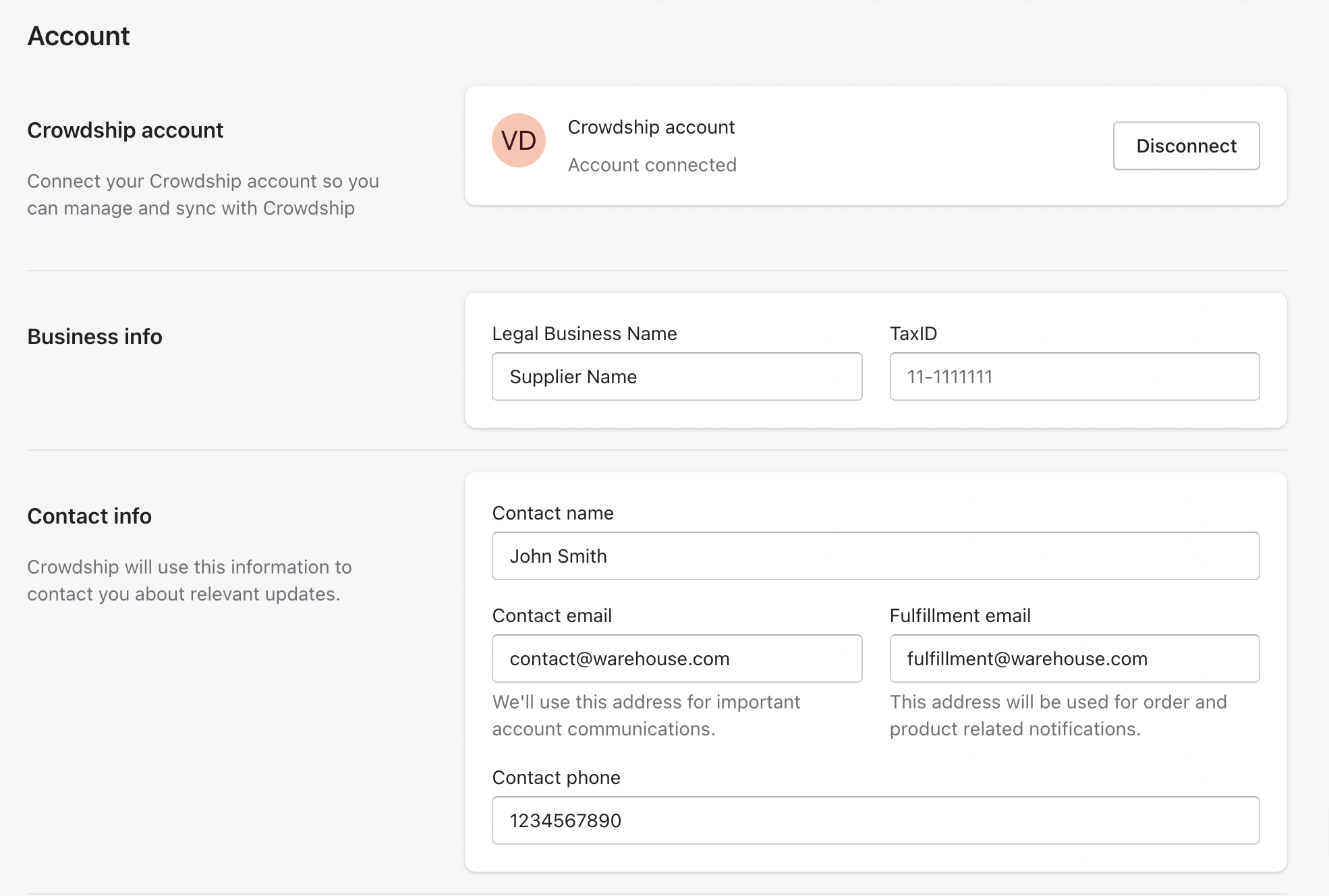The width and height of the screenshot is (1329, 896).
Task: Click the Business info section heading
Action: click(x=94, y=336)
